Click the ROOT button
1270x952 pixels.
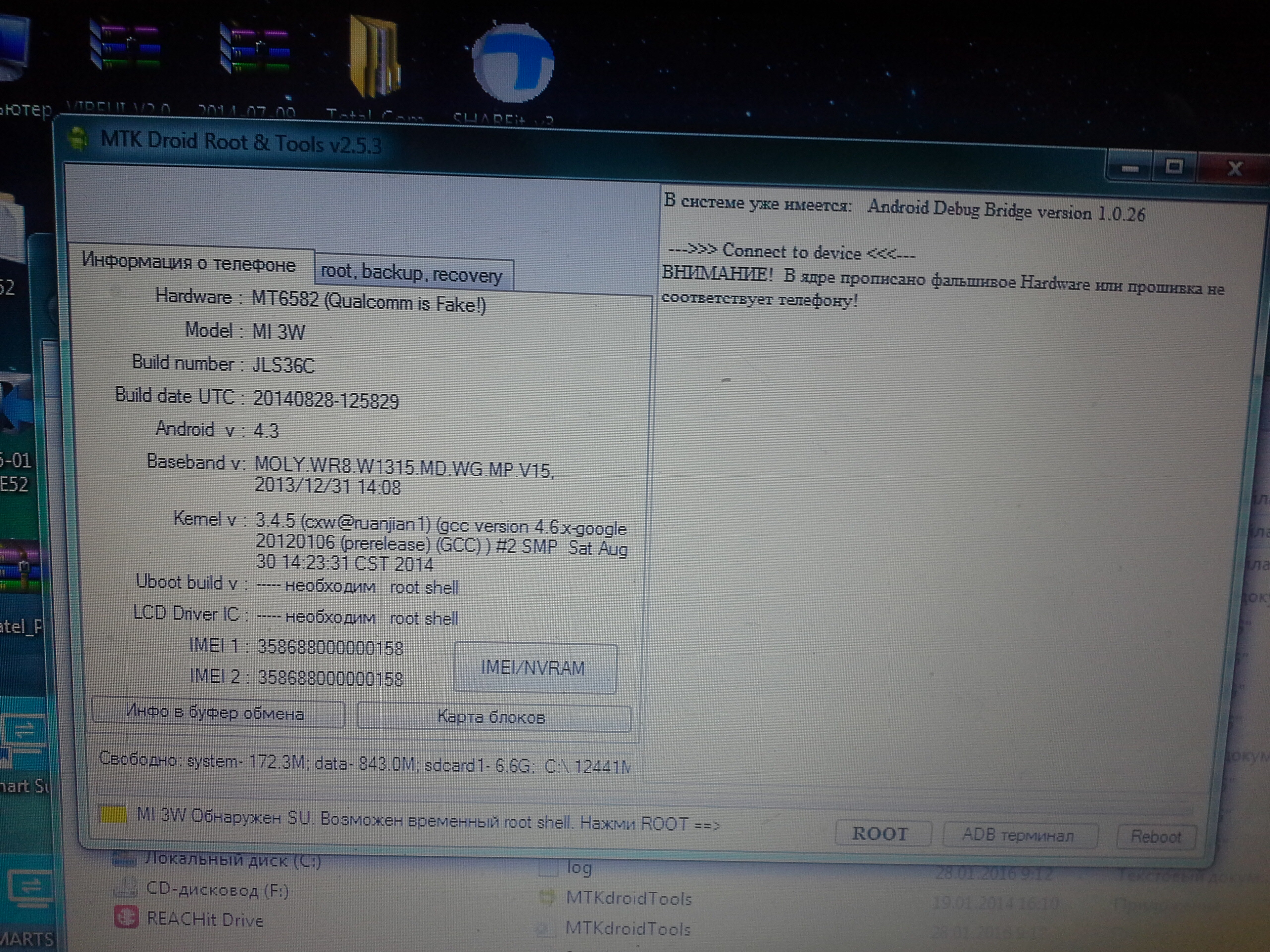882,833
